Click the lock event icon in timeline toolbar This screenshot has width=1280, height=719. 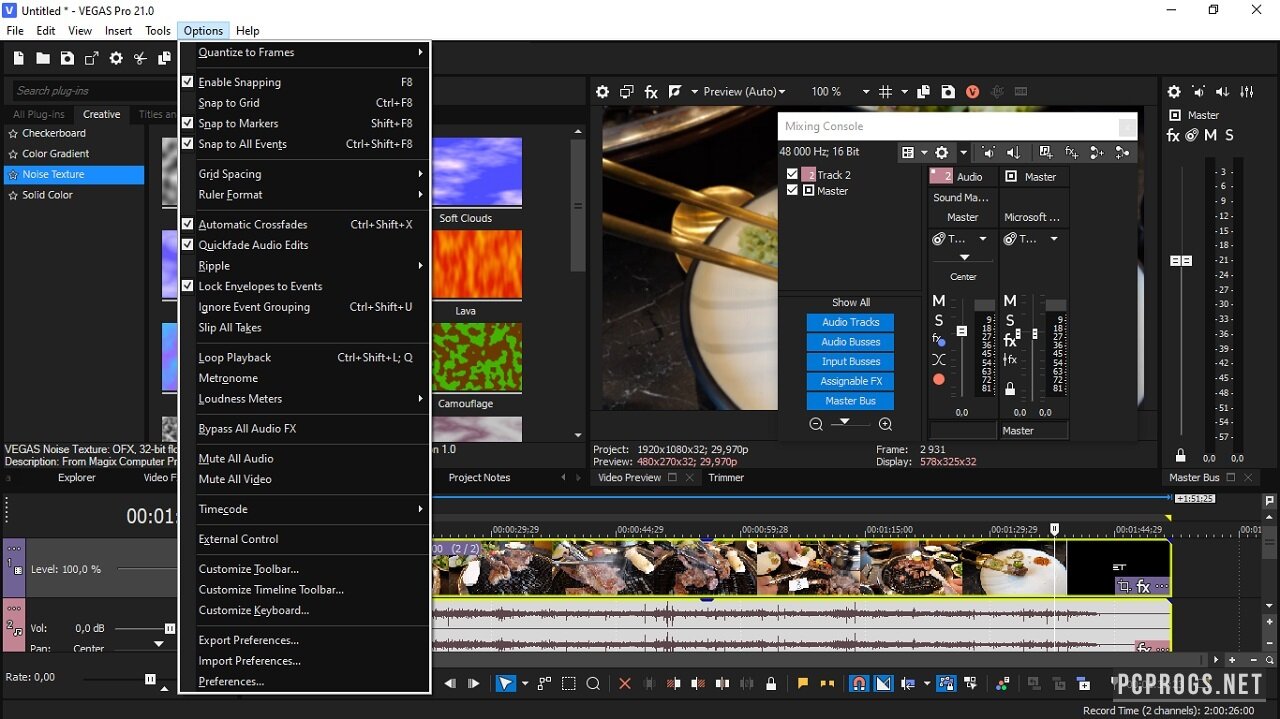pyautogui.click(x=771, y=684)
